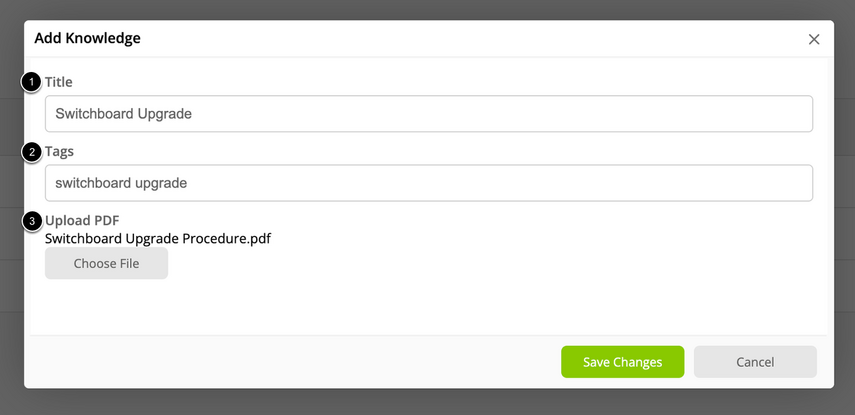Close the Add Knowledge dialog with X

pos(814,39)
